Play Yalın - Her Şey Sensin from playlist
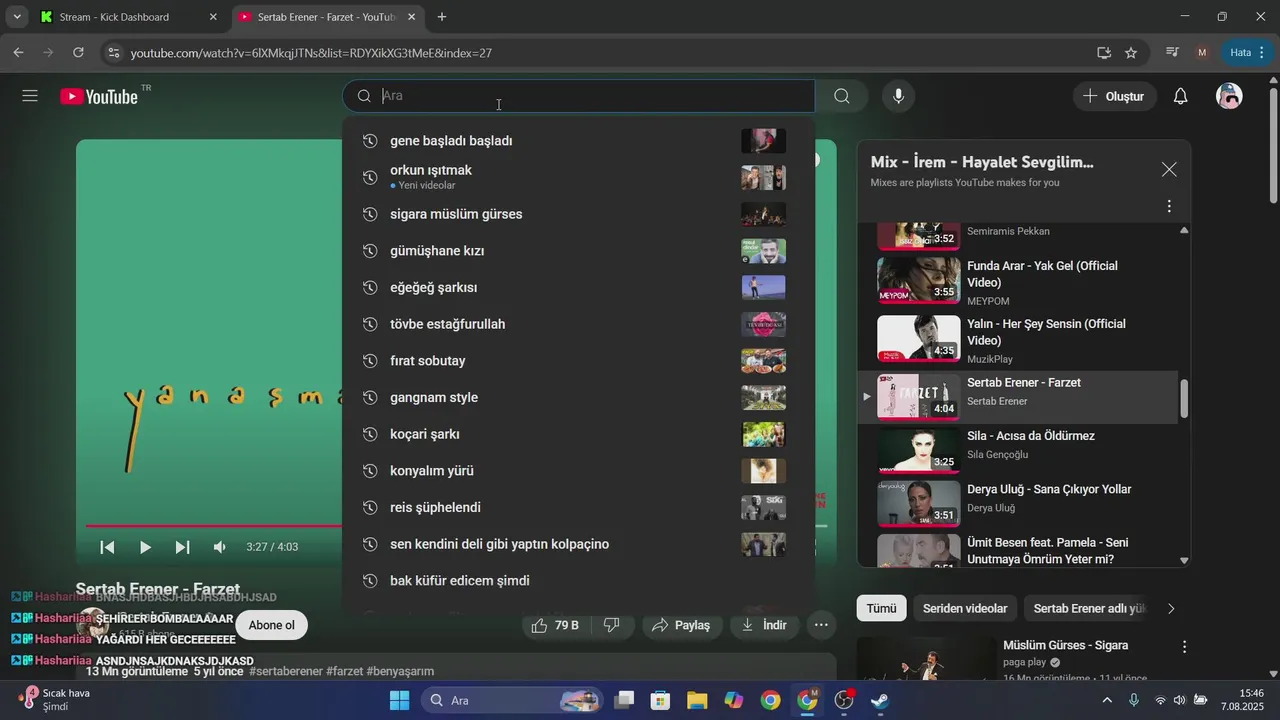This screenshot has width=1280, height=720. point(1018,340)
